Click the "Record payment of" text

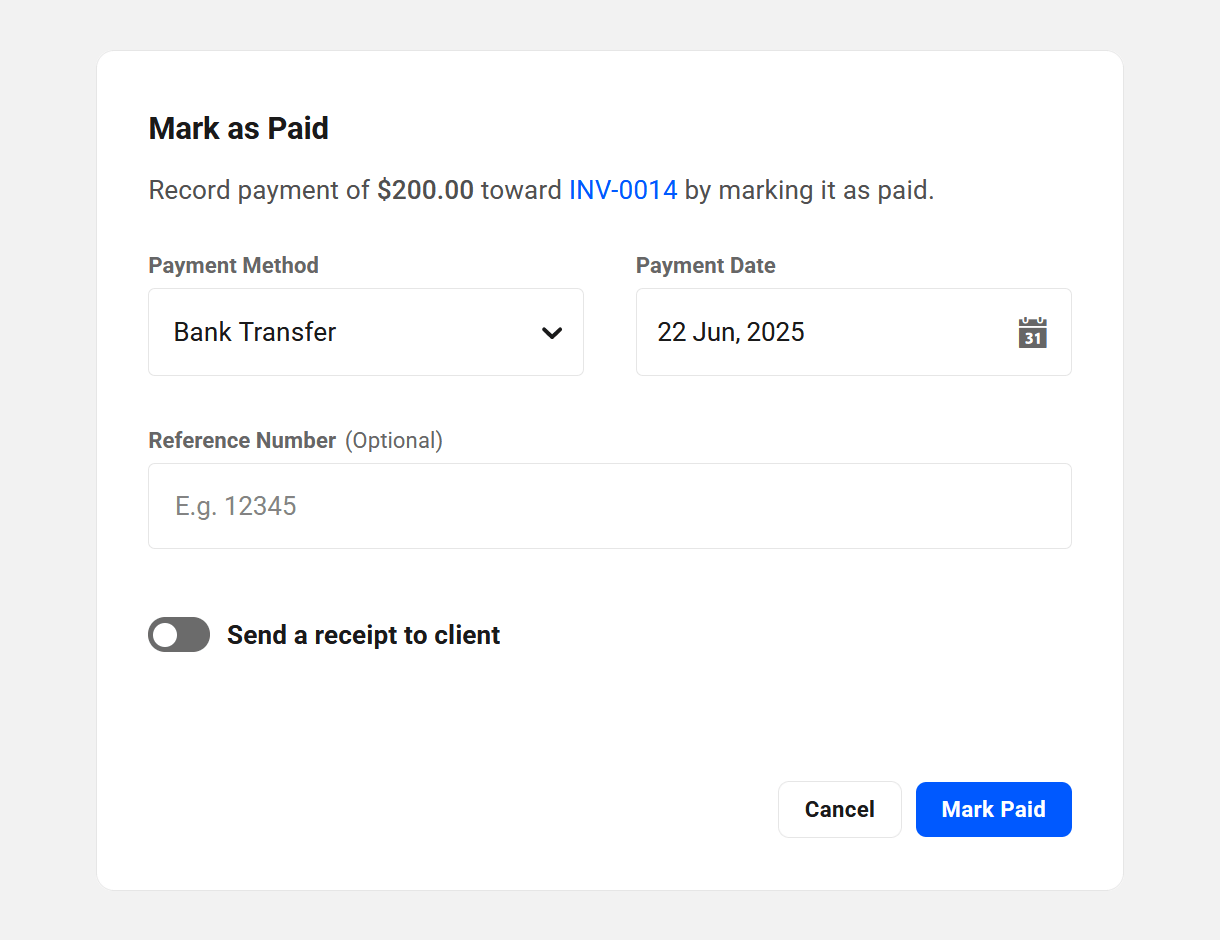point(259,190)
